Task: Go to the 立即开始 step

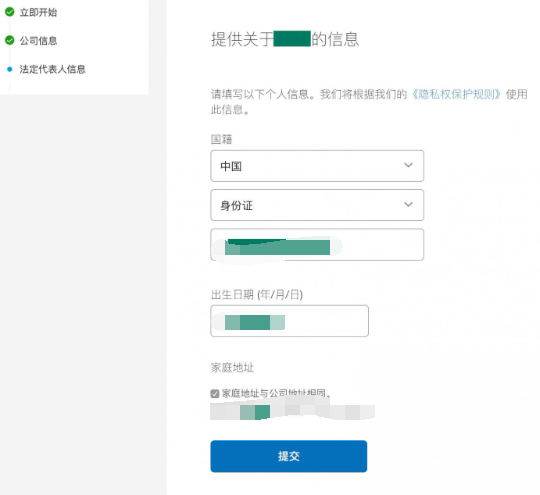Action: click(38, 12)
